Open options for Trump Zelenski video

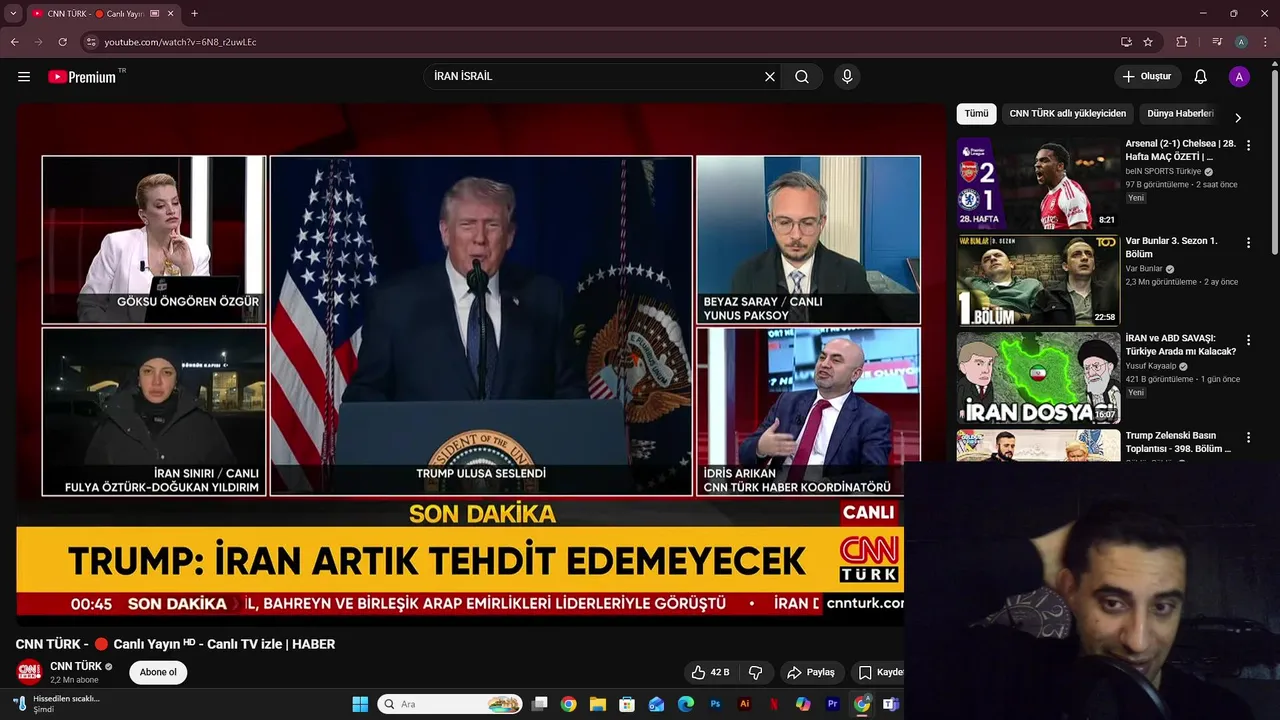tap(1248, 437)
